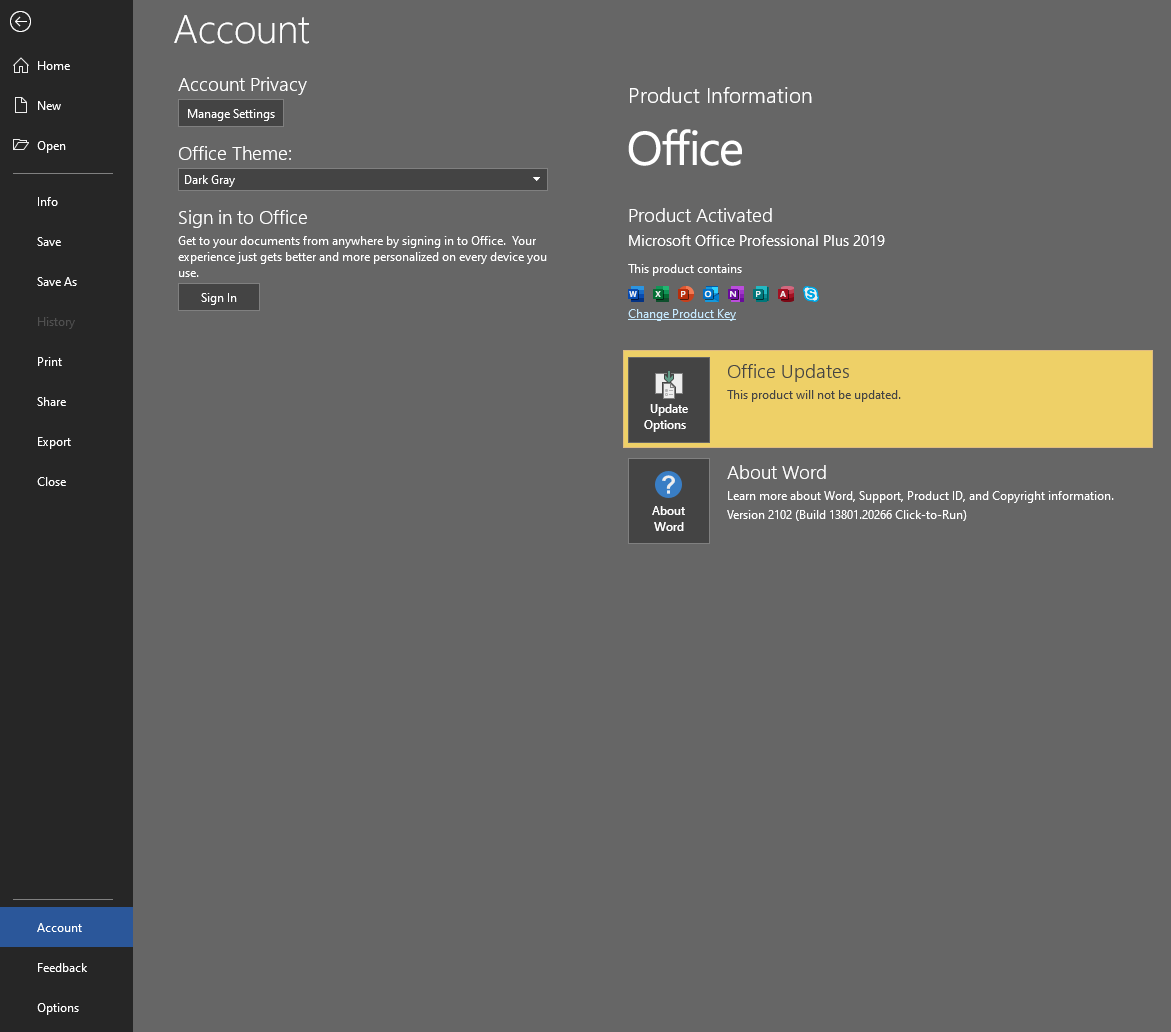Open the Office Theme dropdown arrow
Image resolution: width=1171 pixels, height=1032 pixels.
(x=536, y=179)
